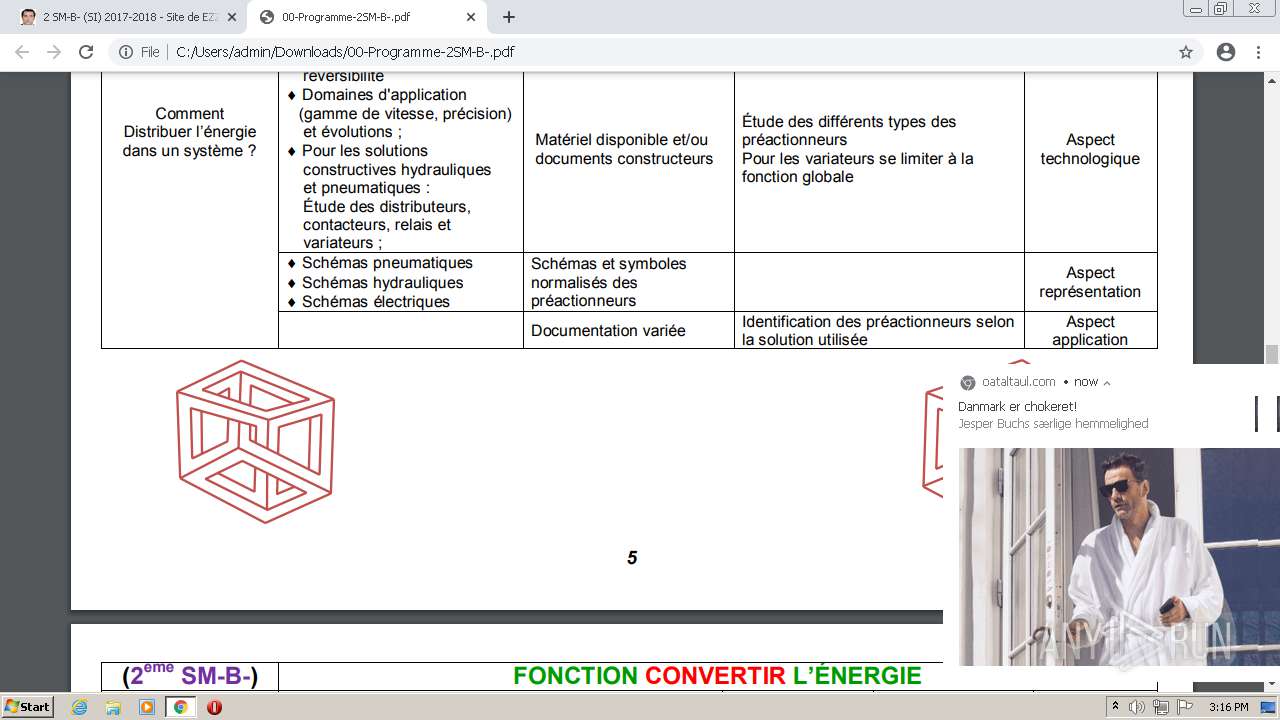Viewport: 1280px width, 720px height.
Task: Click the left impossible-cube figure
Action: (255, 441)
